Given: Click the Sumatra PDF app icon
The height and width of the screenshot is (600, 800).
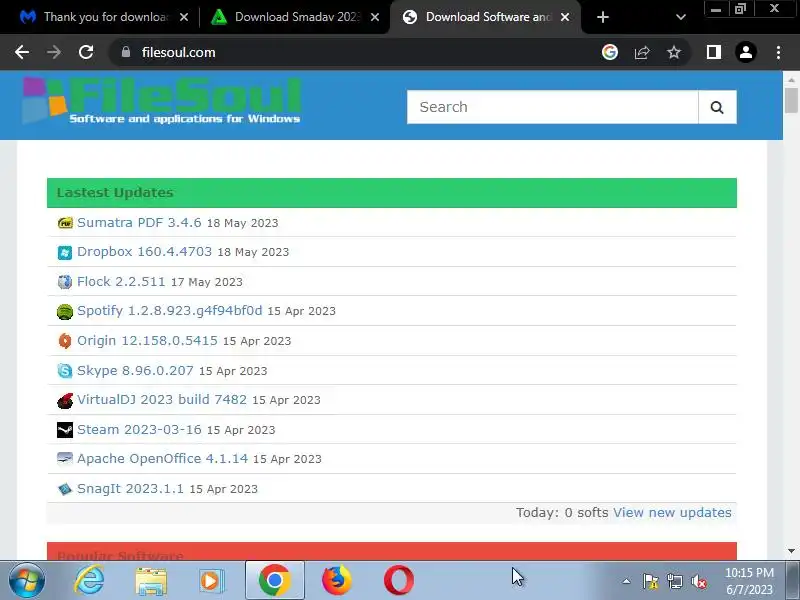Looking at the screenshot, I should point(65,223).
